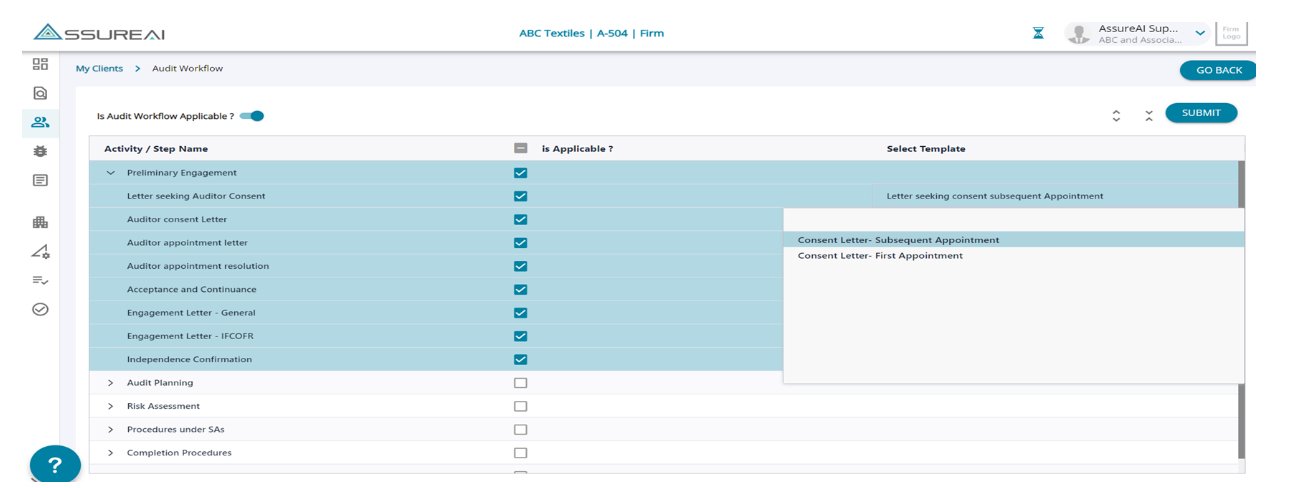Open the dashboard grid icon in sidebar

[40, 64]
